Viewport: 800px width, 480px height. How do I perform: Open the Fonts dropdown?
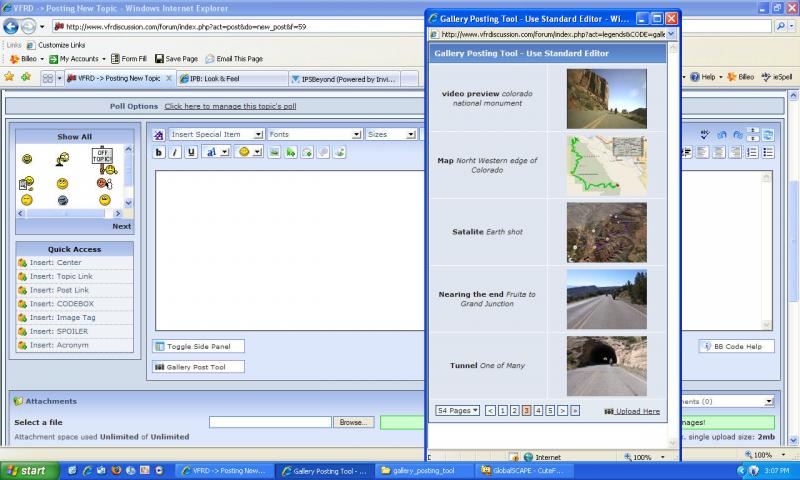point(314,134)
